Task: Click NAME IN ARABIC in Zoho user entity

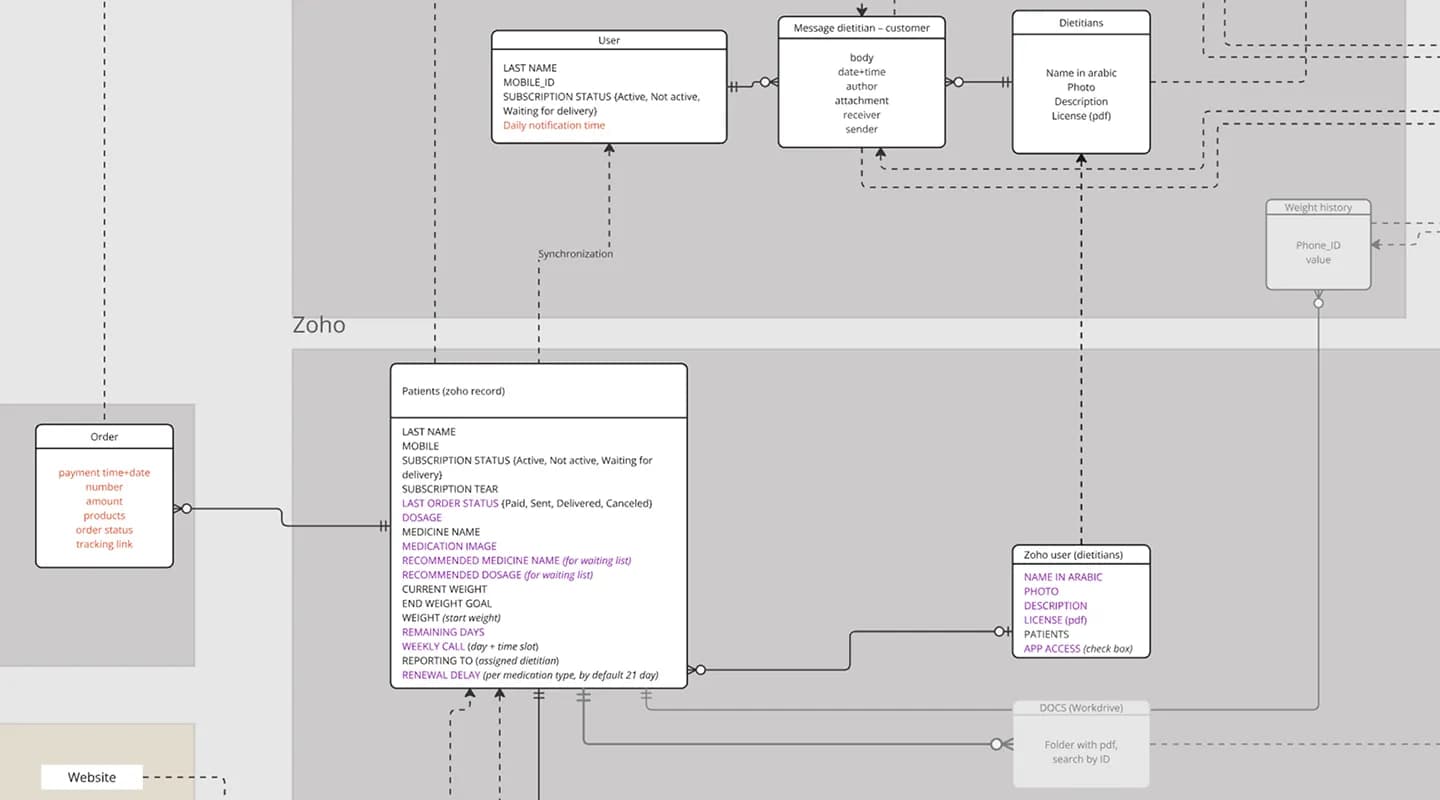Action: point(1063,577)
